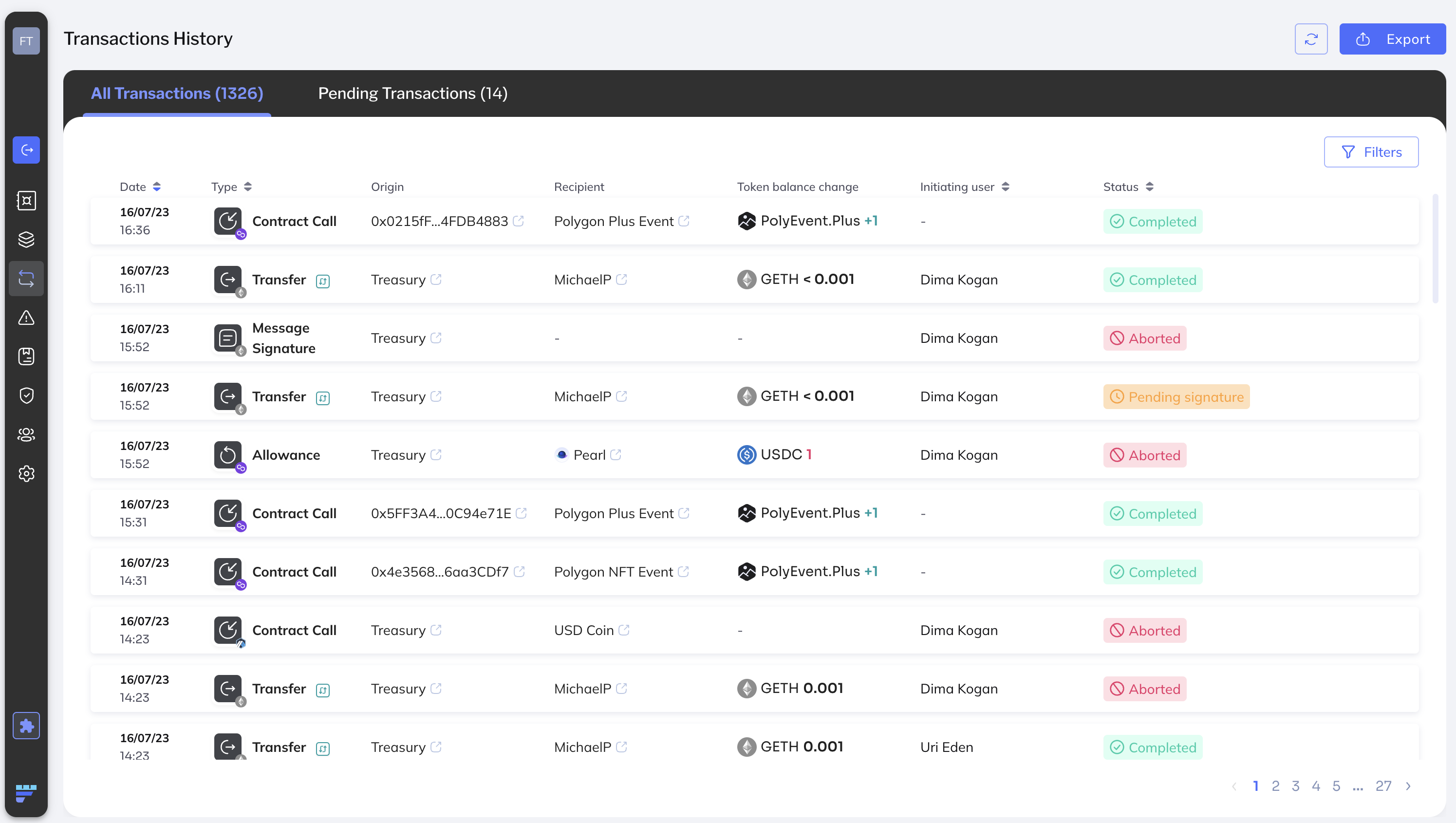The image size is (1456, 823).
Task: Go to page 3
Action: pos(1295,786)
